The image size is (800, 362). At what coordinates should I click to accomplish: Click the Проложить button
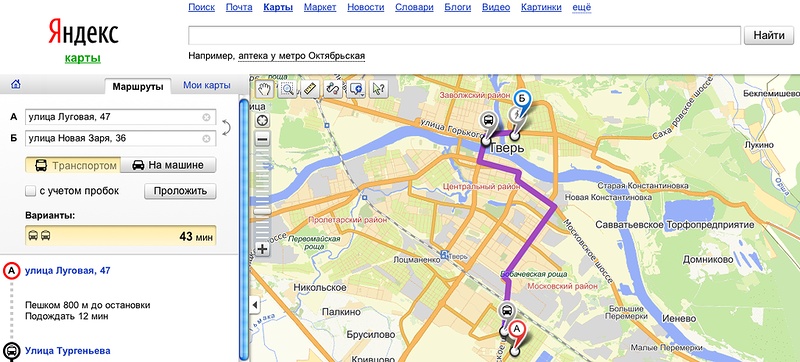pos(180,191)
